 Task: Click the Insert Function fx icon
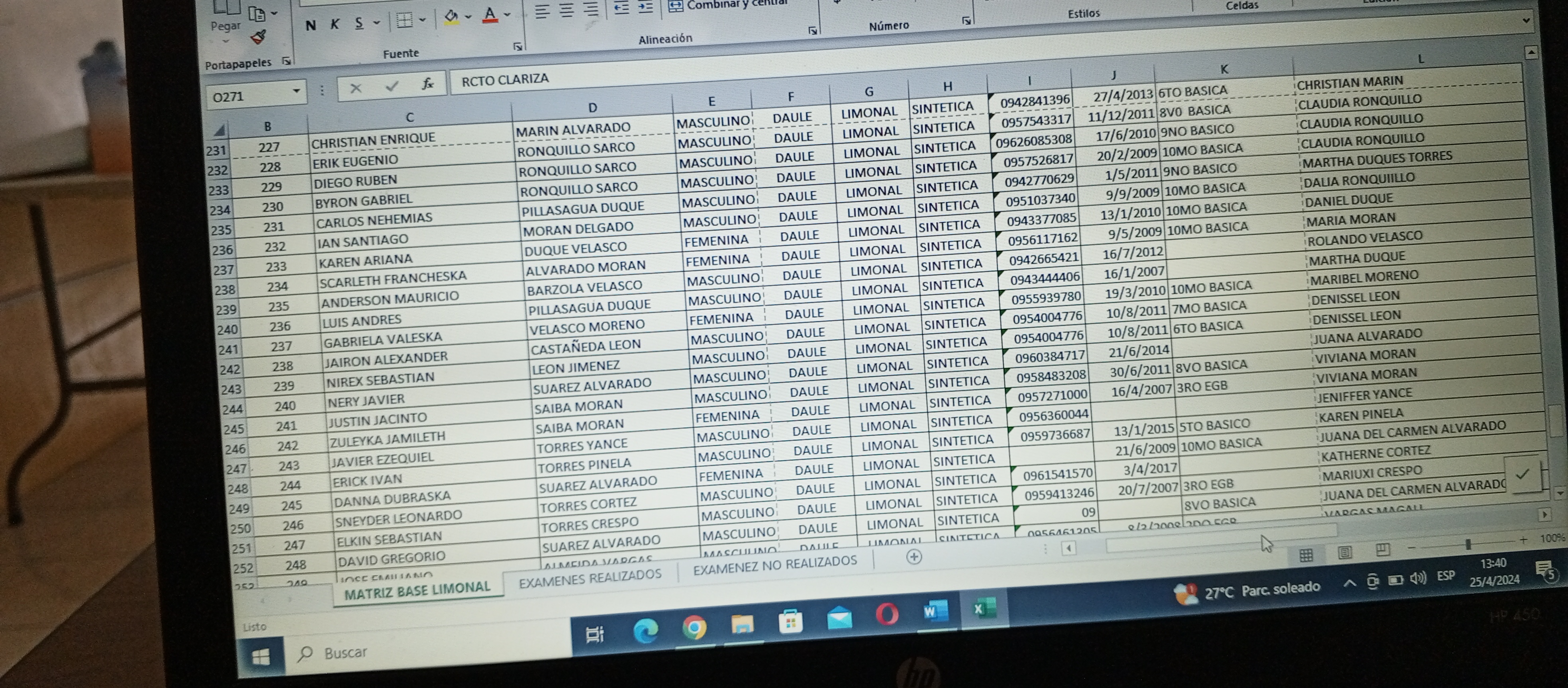427,84
